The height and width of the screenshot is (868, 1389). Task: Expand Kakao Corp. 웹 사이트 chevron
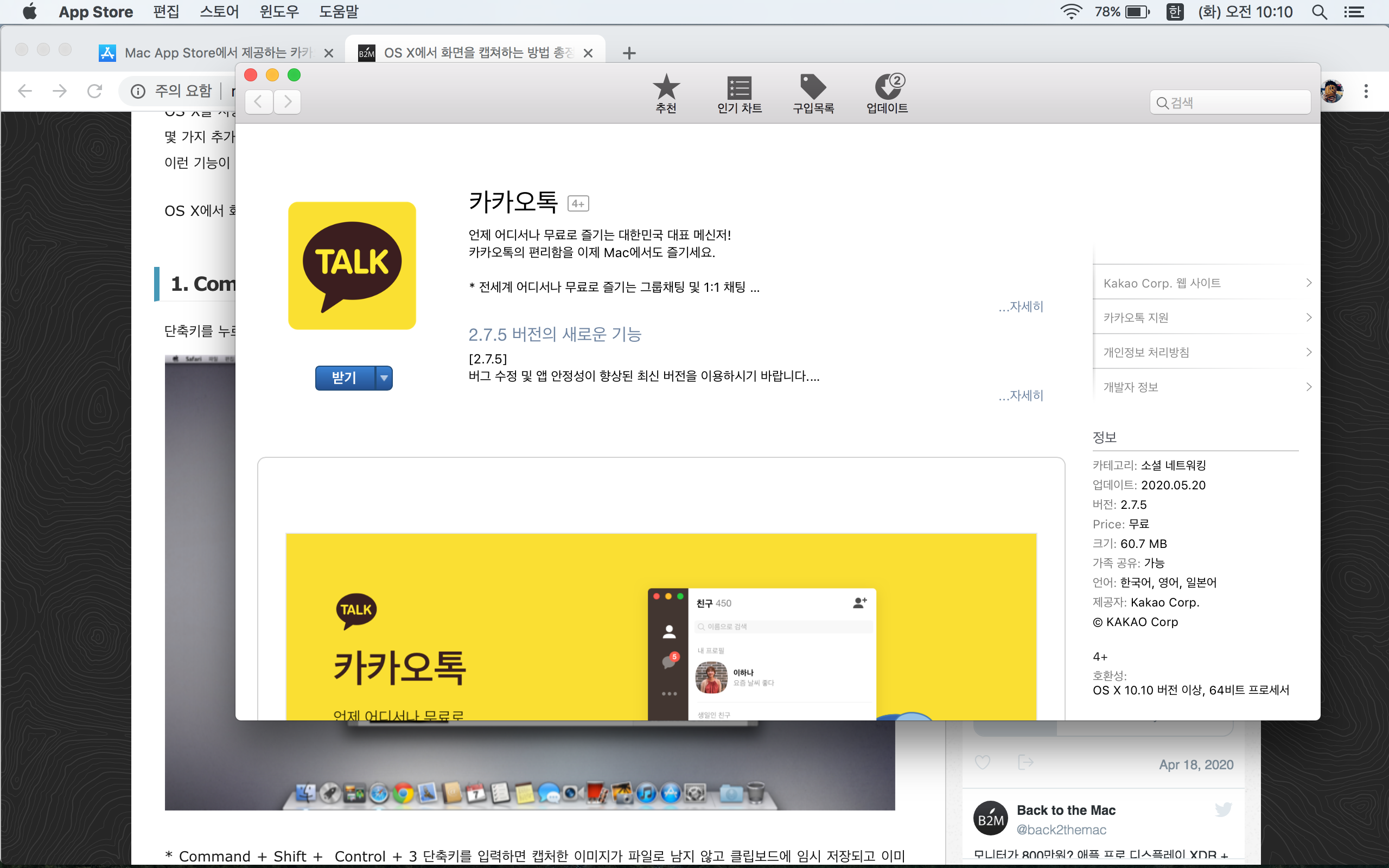pos(1309,283)
